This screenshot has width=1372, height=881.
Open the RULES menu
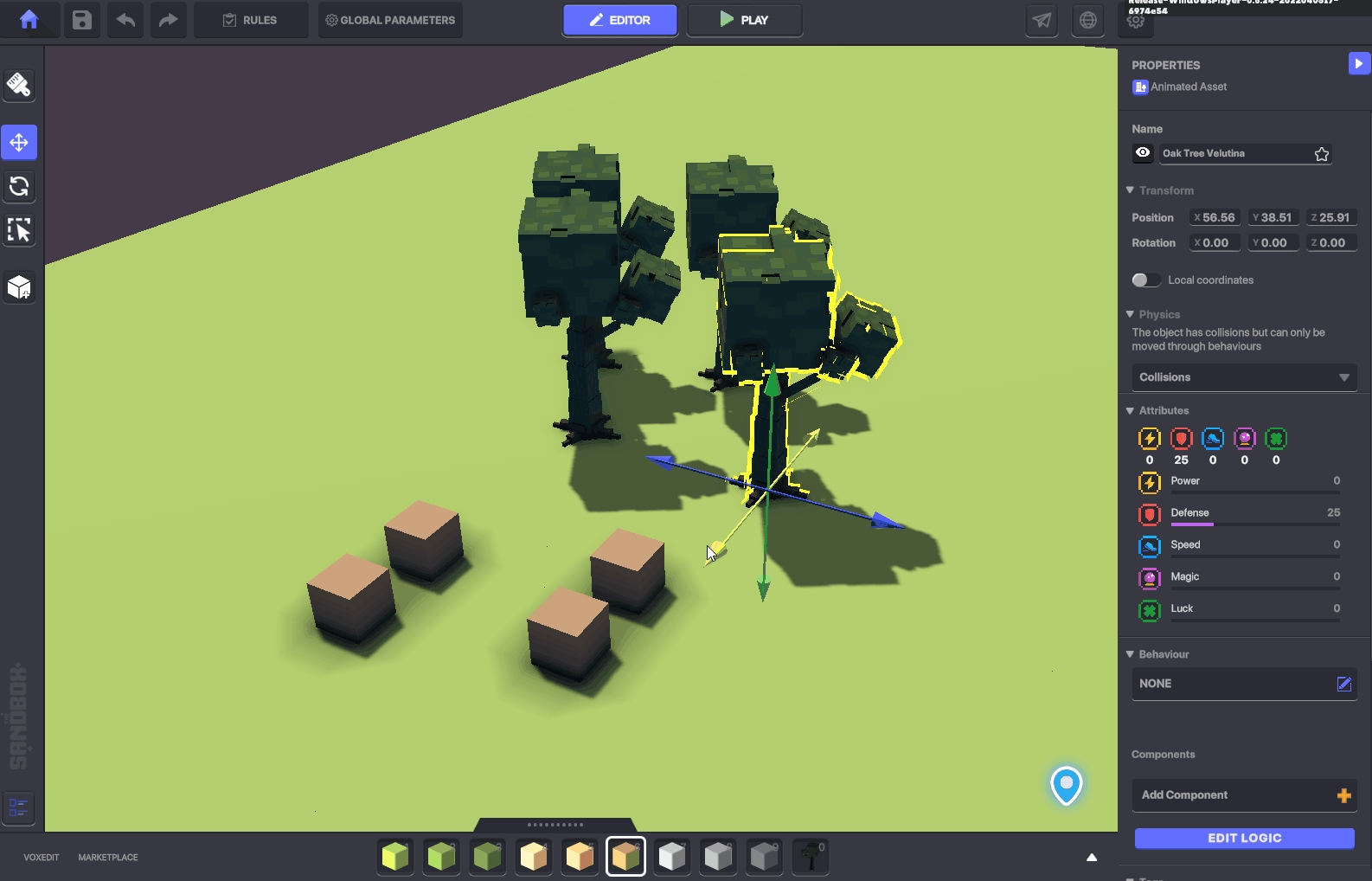click(250, 20)
